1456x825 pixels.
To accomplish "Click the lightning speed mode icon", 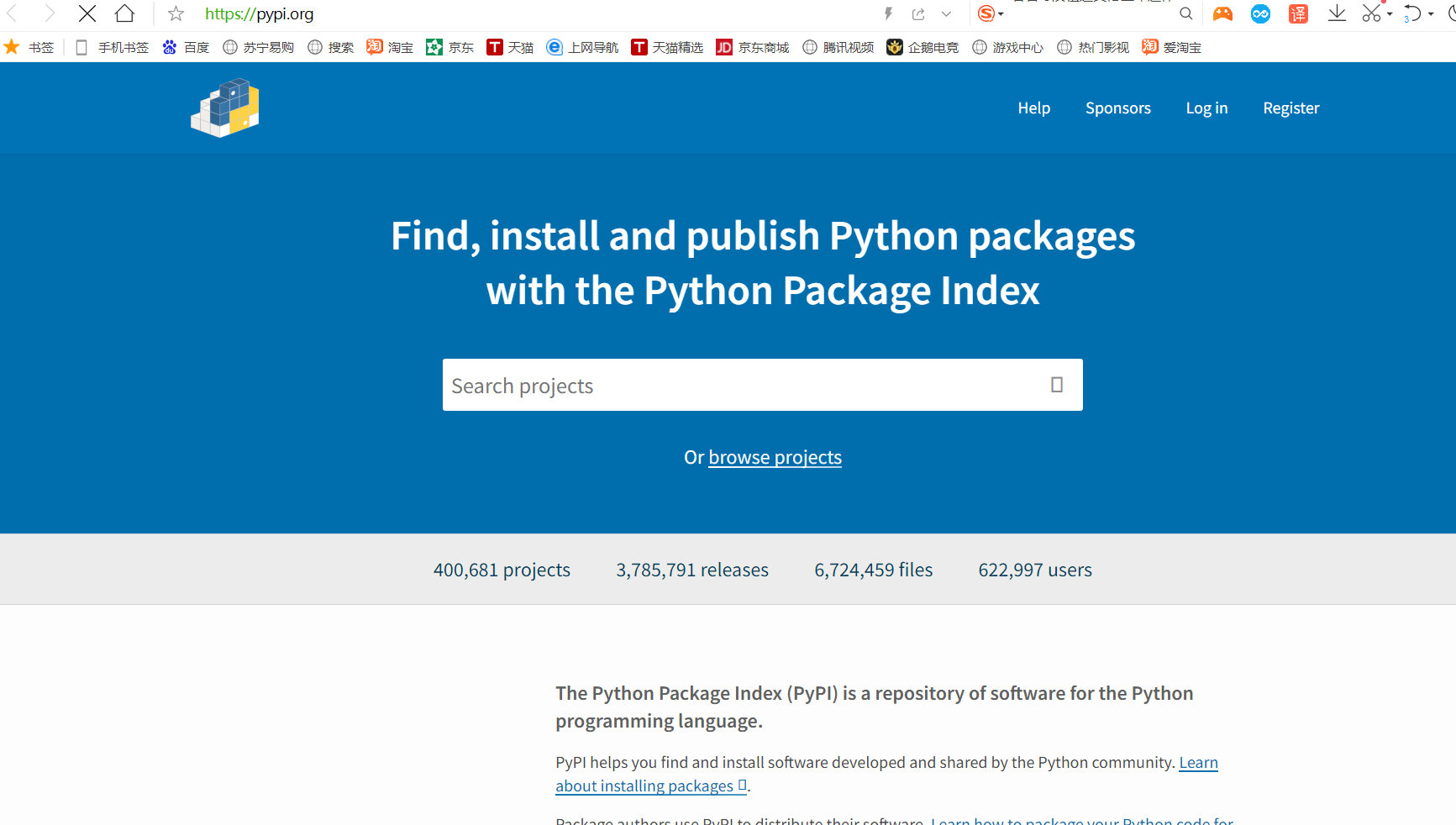I will pyautogui.click(x=888, y=13).
